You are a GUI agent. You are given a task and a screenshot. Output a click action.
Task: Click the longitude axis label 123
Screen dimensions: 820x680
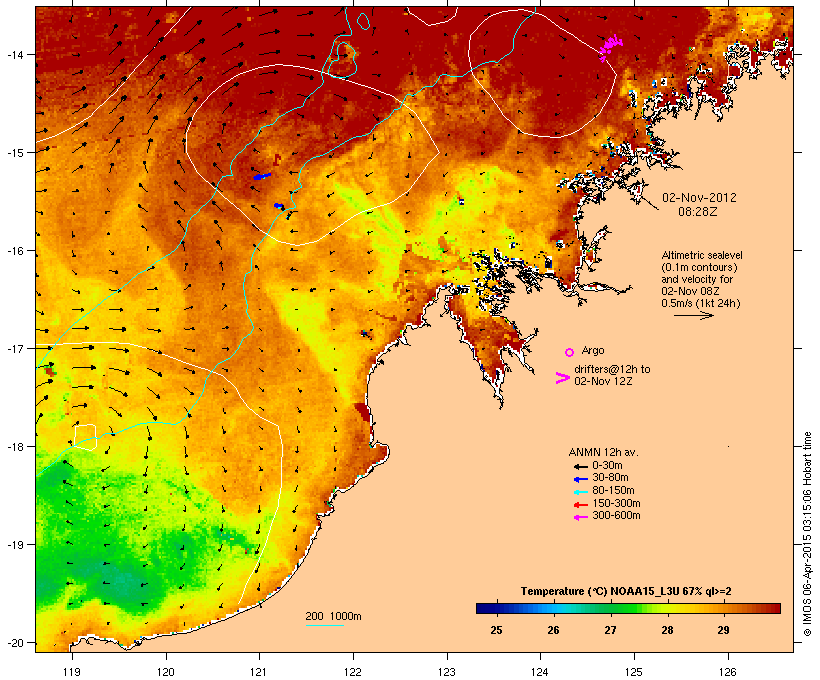click(447, 672)
